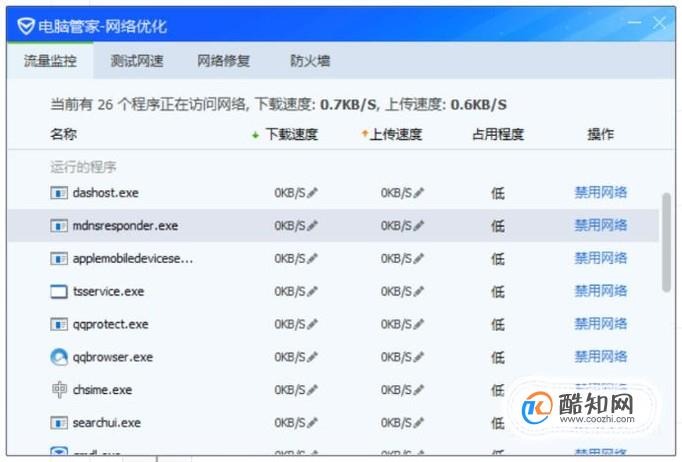Select the tsservice.exe row name
682x462 pixels.
[108, 291]
